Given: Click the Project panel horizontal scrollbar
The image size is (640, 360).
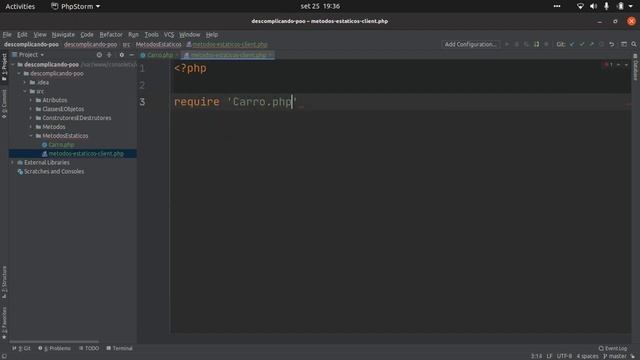Looking at the screenshot, I should click(x=54, y=341).
